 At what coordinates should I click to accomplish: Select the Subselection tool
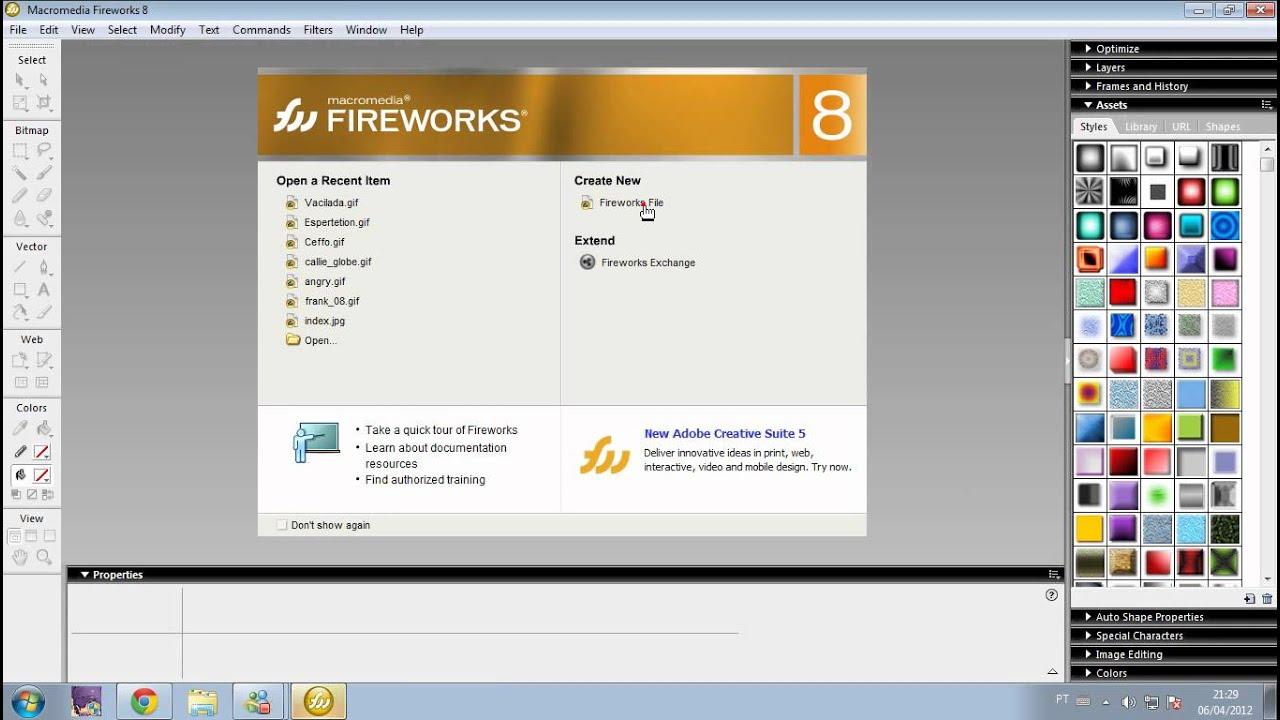(43, 80)
